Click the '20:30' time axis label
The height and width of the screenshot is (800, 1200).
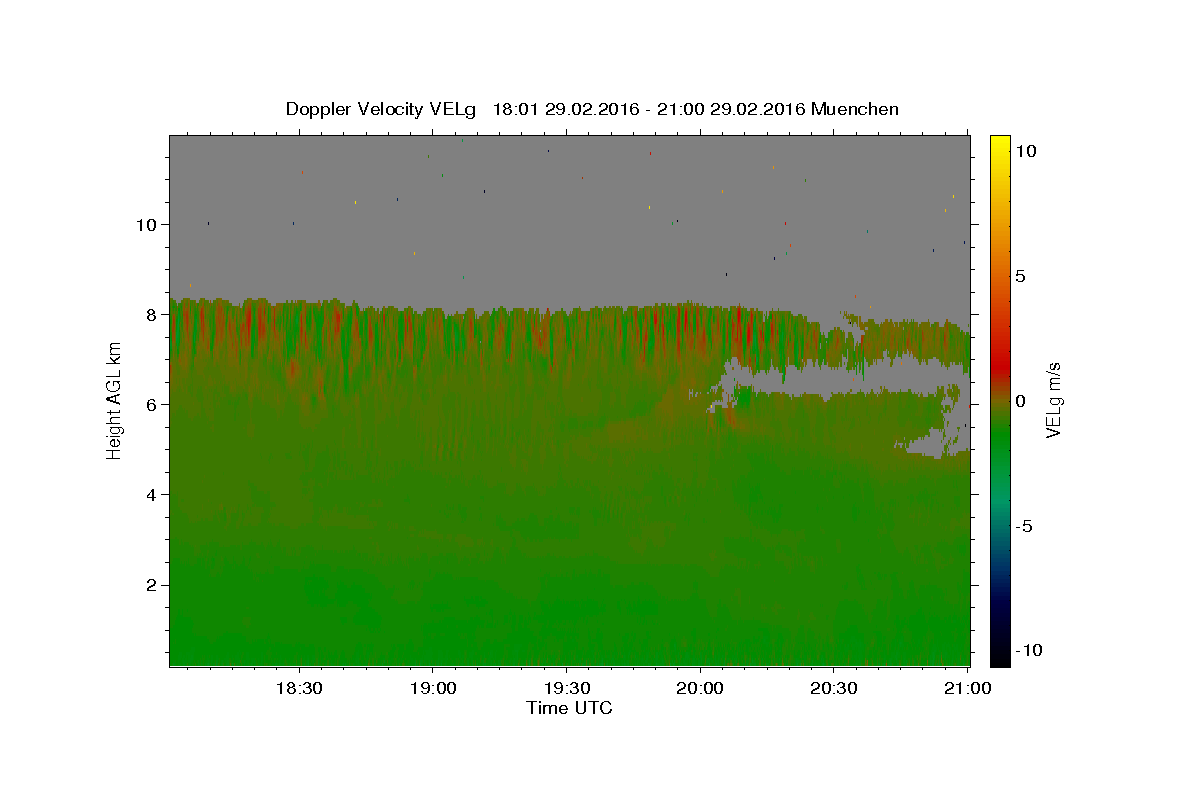(834, 688)
